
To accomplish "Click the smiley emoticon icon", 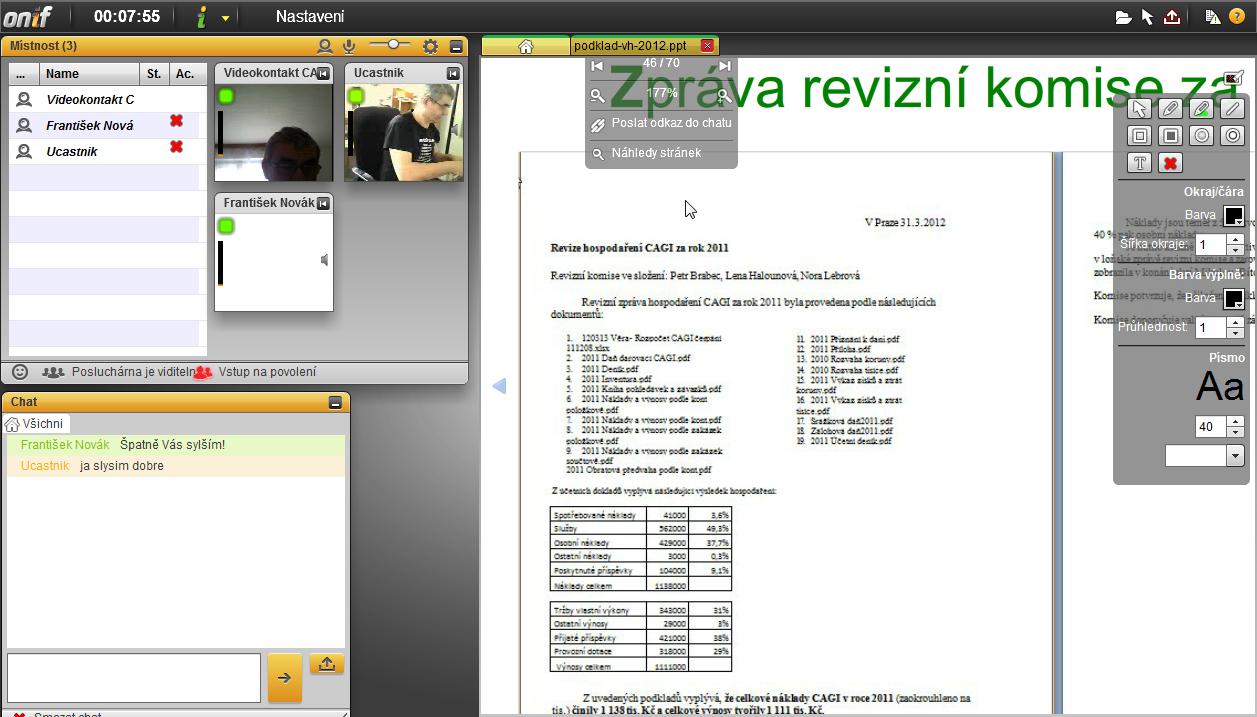I will [x=20, y=372].
